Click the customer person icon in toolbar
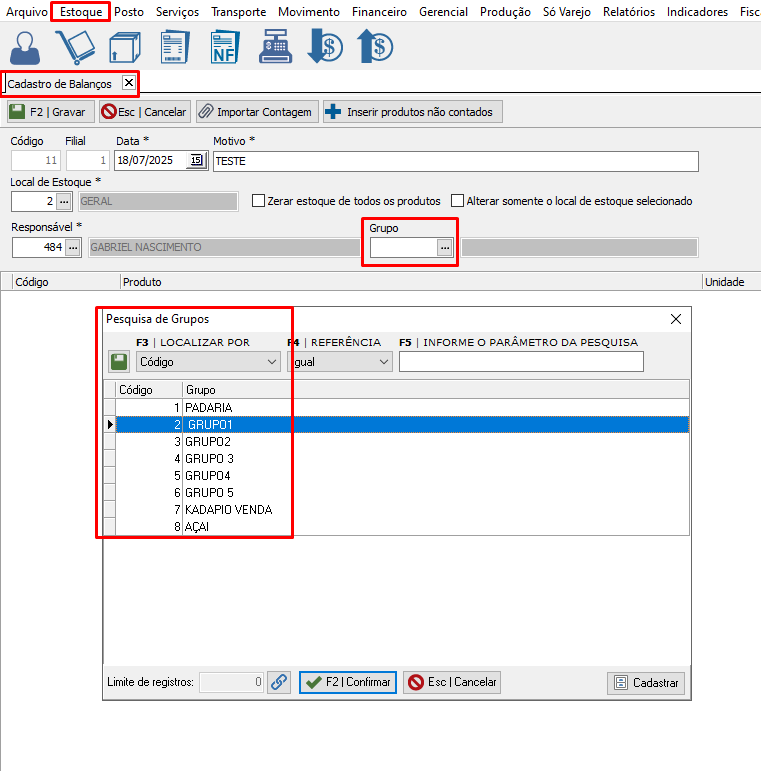 [29, 47]
